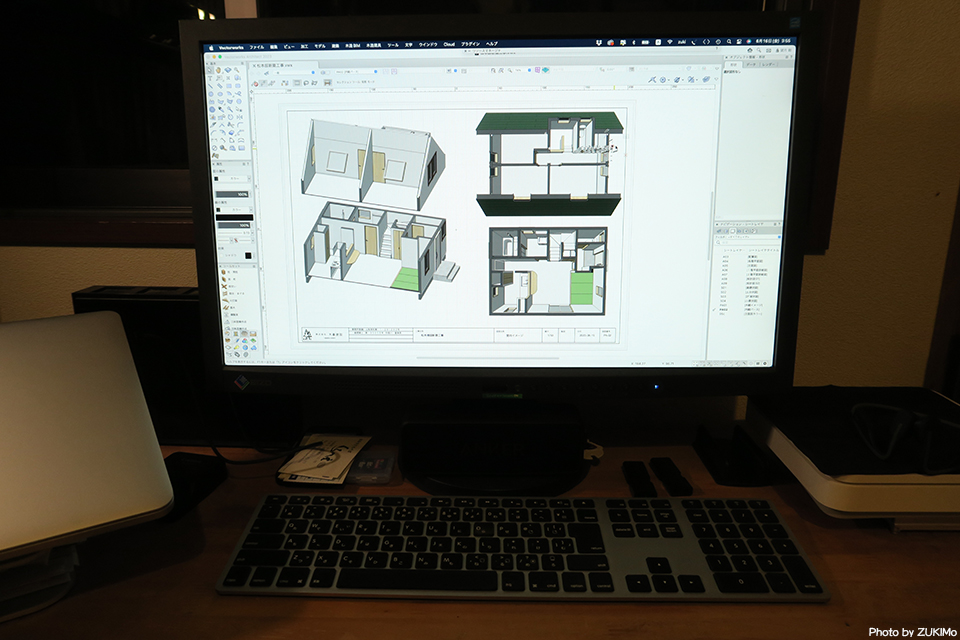The height and width of the screenshot is (640, 960).
Task: Switch to the レンダー tab in Object Info
Action: pyautogui.click(x=768, y=64)
